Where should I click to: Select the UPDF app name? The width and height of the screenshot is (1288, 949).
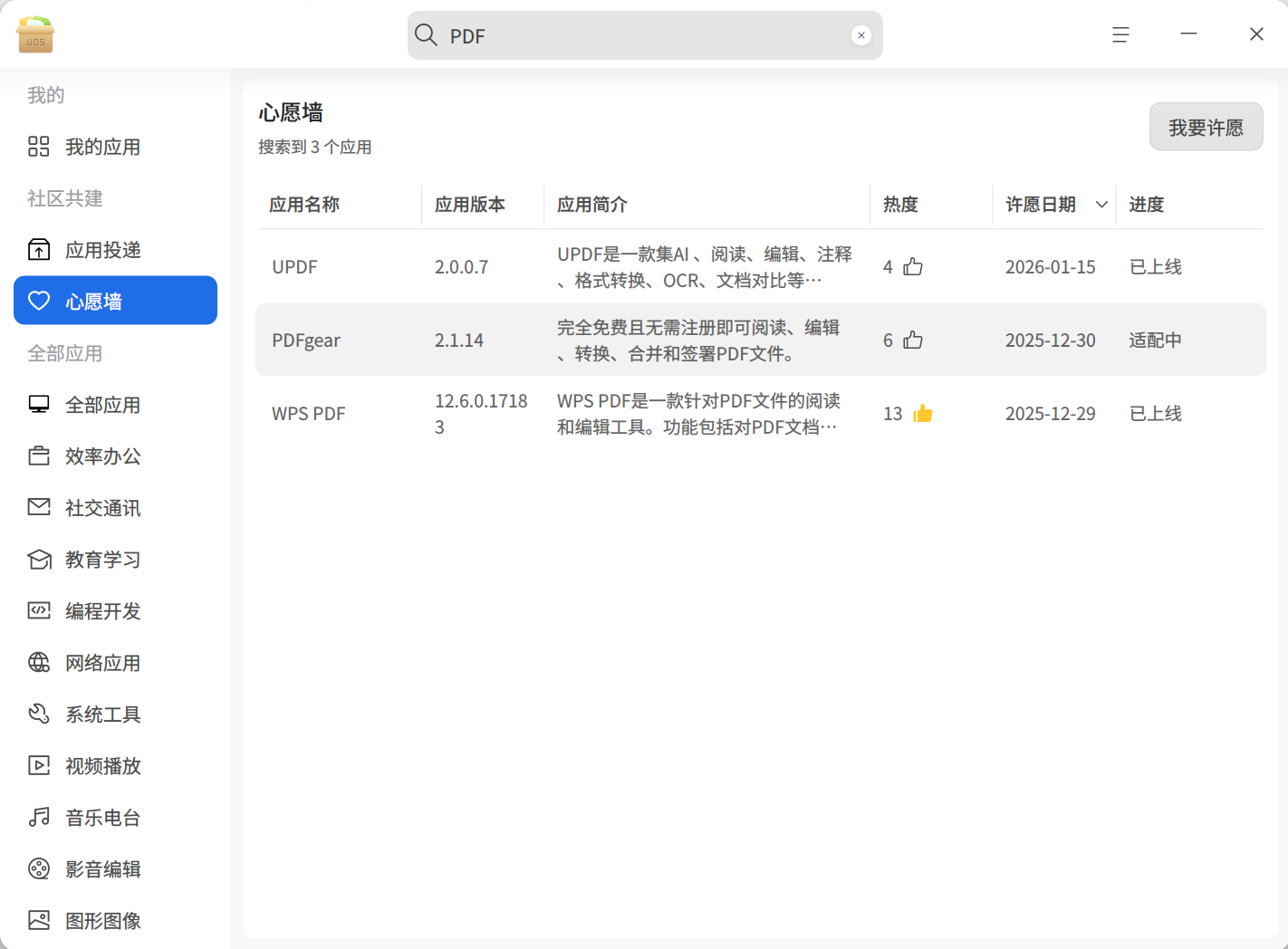click(294, 267)
